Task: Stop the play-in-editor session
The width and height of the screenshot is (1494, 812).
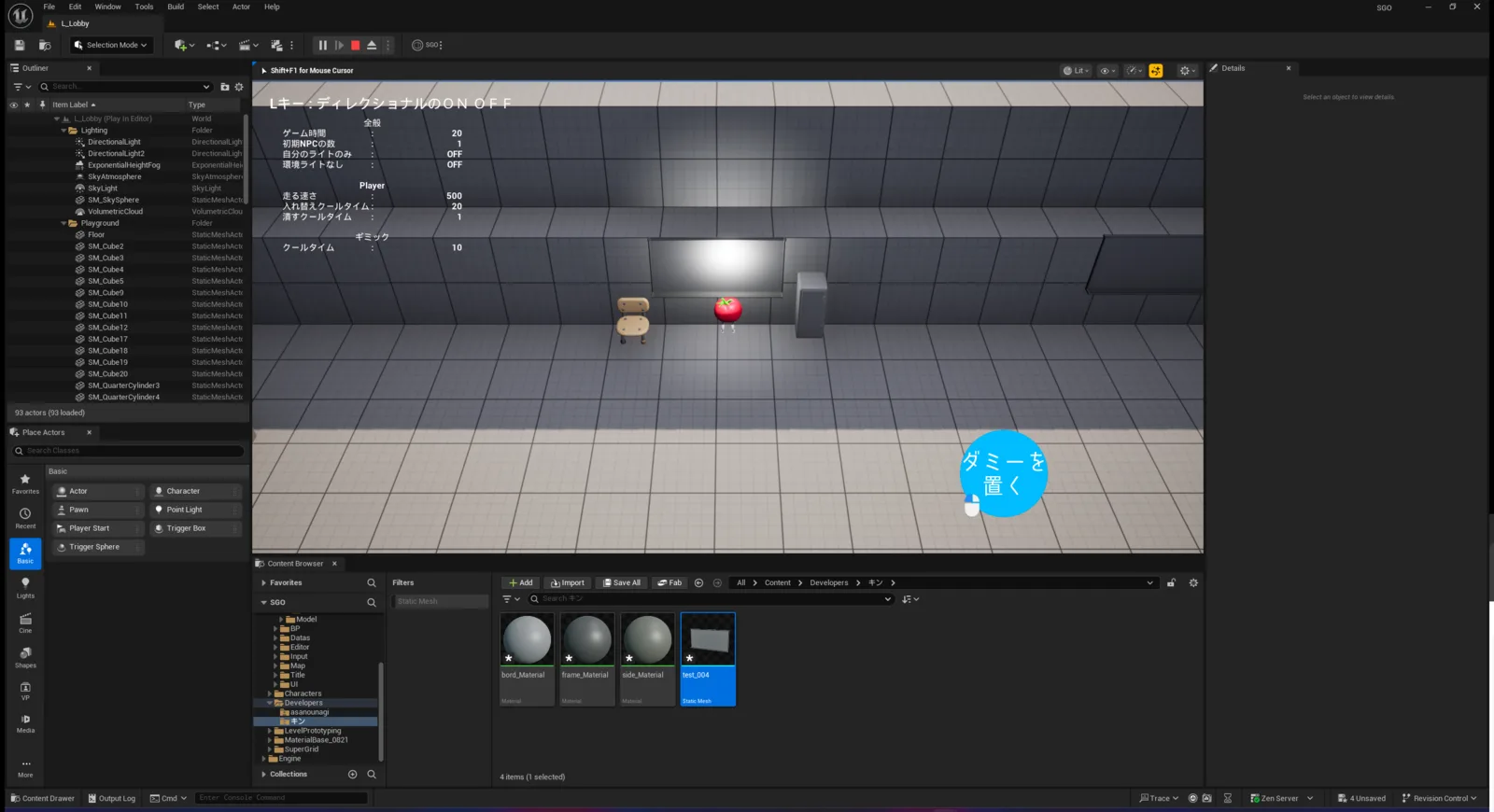Action: click(356, 45)
